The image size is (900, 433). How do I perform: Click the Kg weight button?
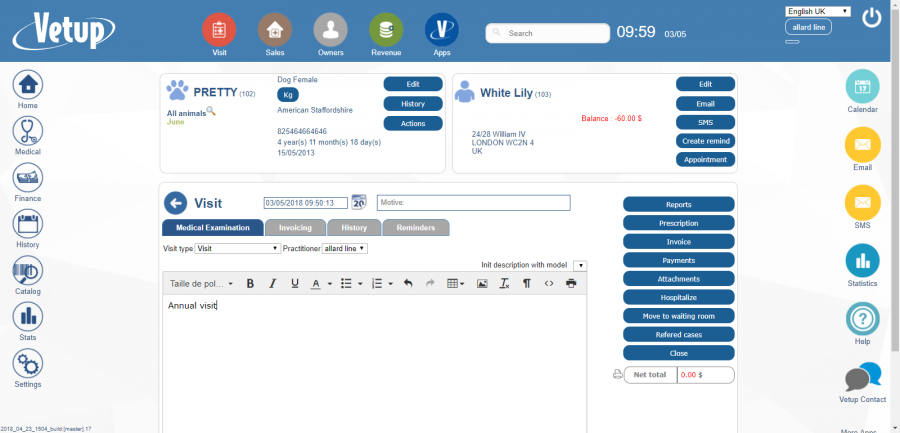[x=288, y=95]
